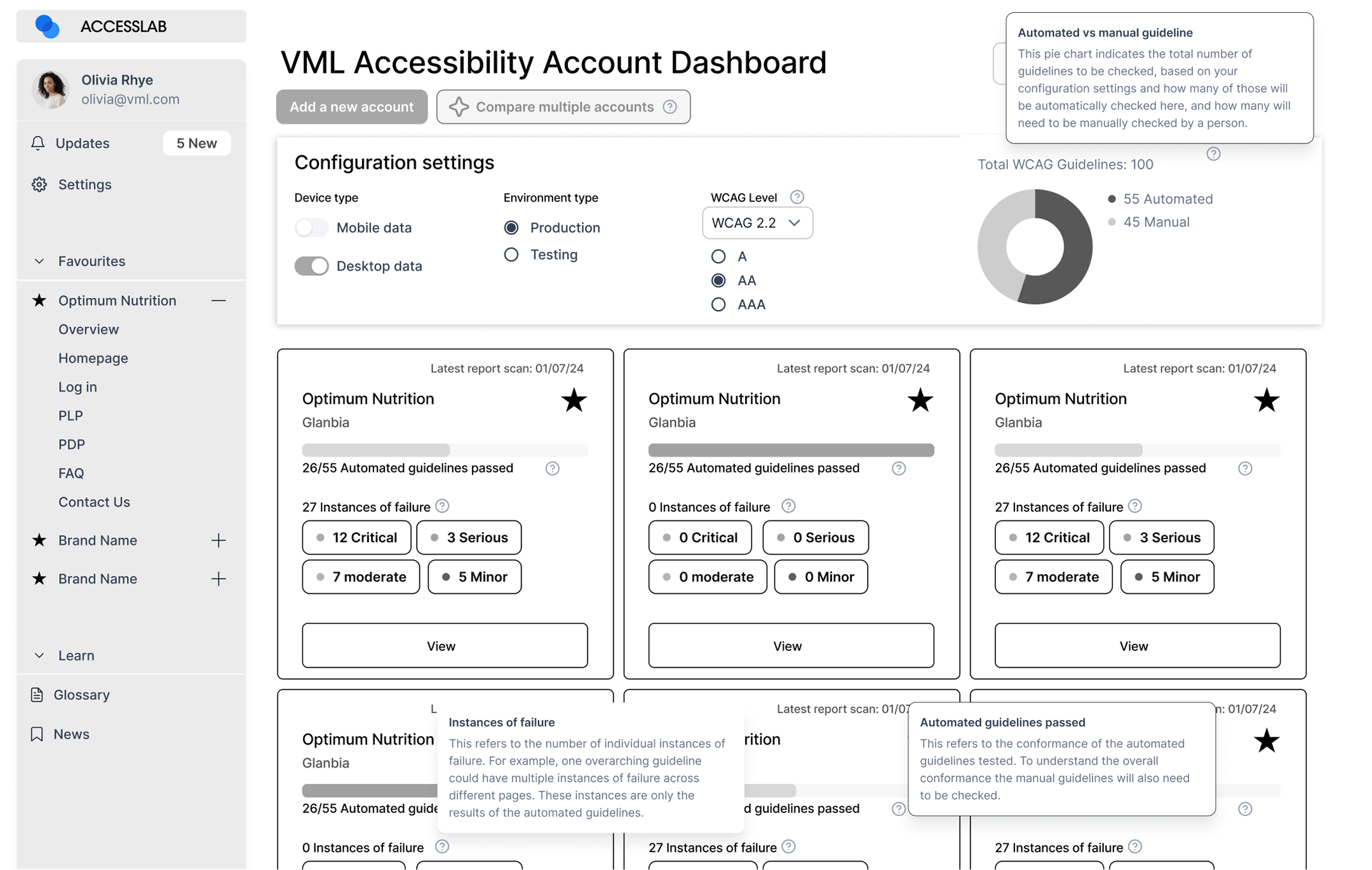The image size is (1372, 870).
Task: Click the AccessLab logo icon
Action: [48, 27]
